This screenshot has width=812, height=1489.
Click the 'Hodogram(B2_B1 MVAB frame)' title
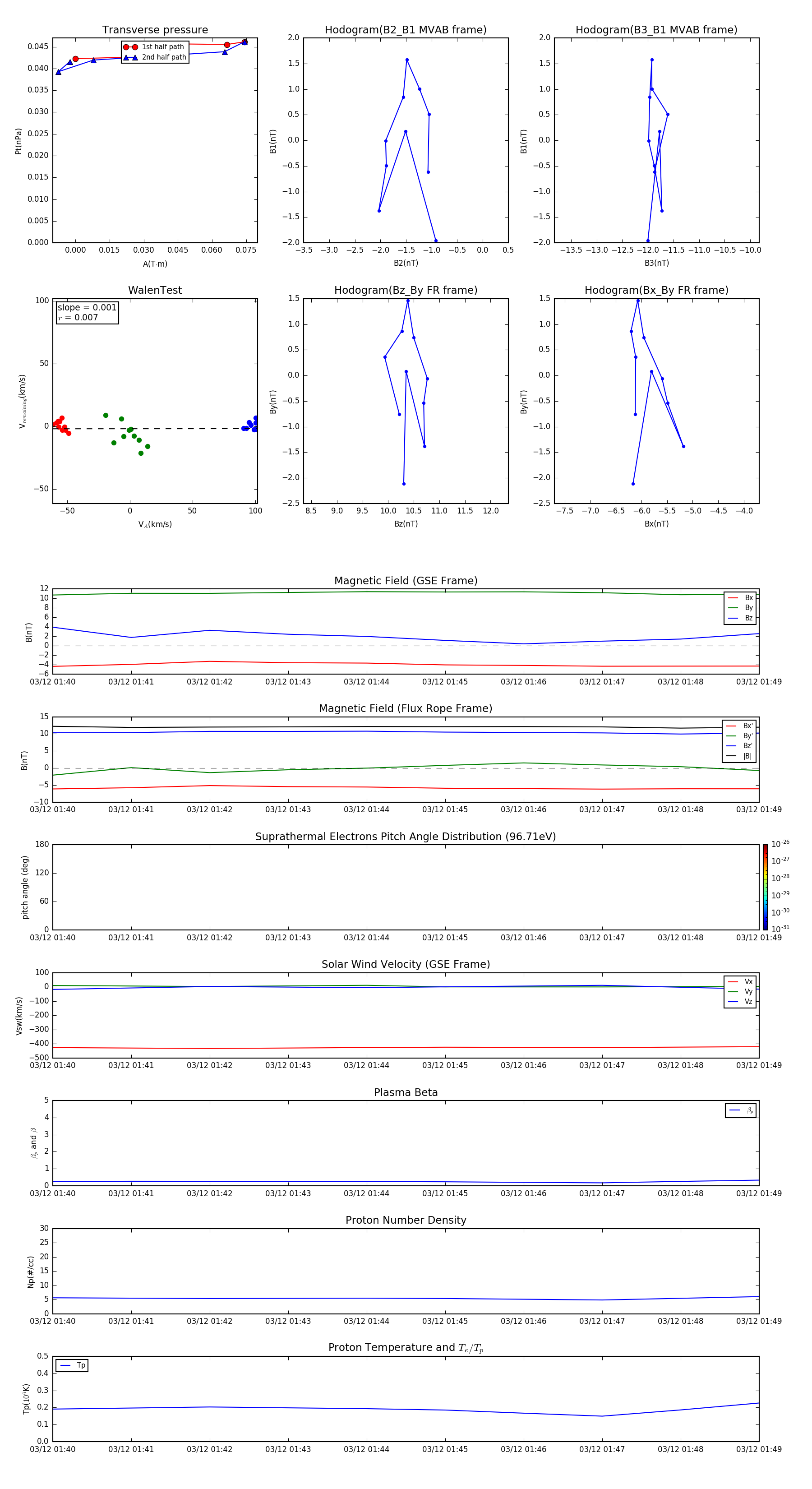406,30
